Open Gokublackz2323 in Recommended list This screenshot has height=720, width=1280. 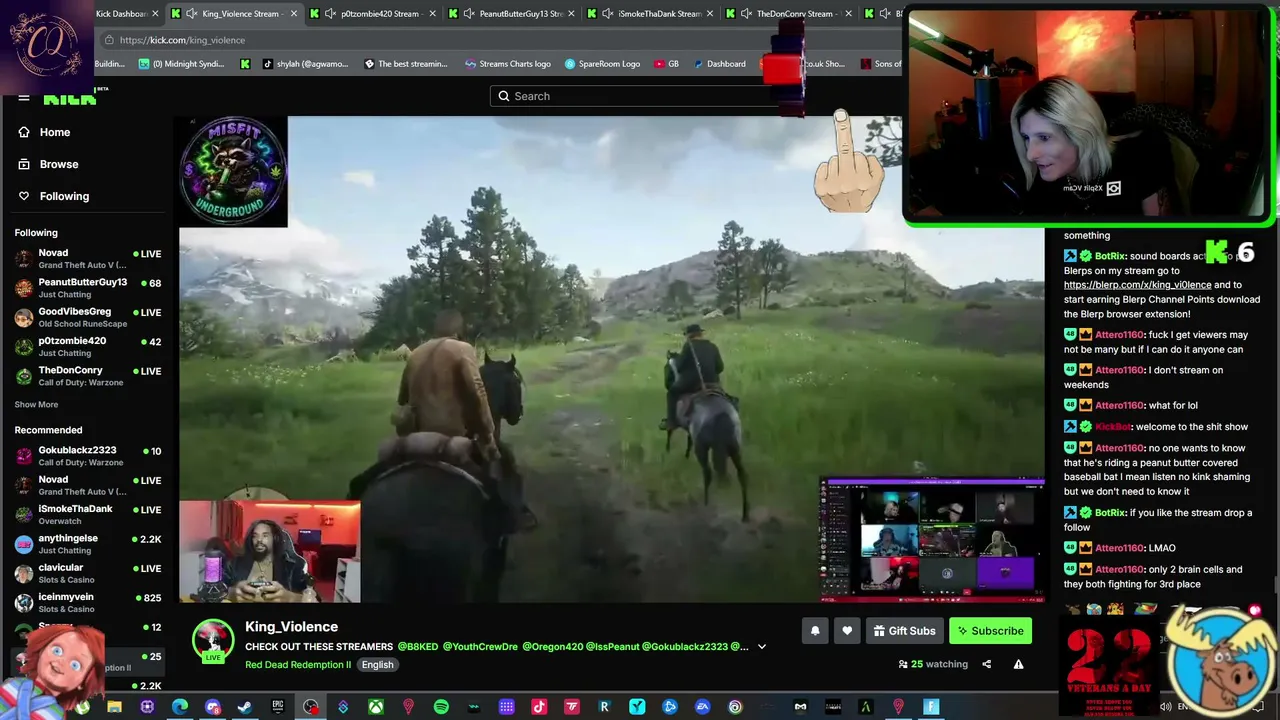[x=88, y=456]
